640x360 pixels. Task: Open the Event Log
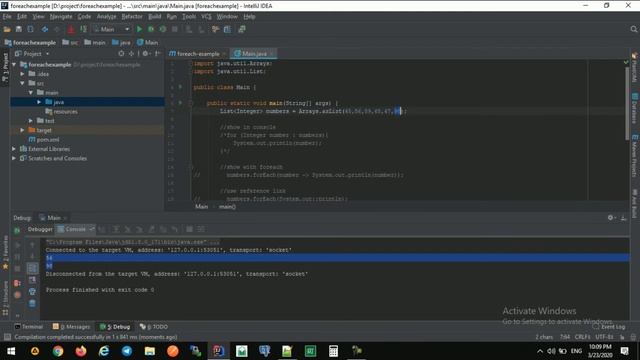pos(609,327)
